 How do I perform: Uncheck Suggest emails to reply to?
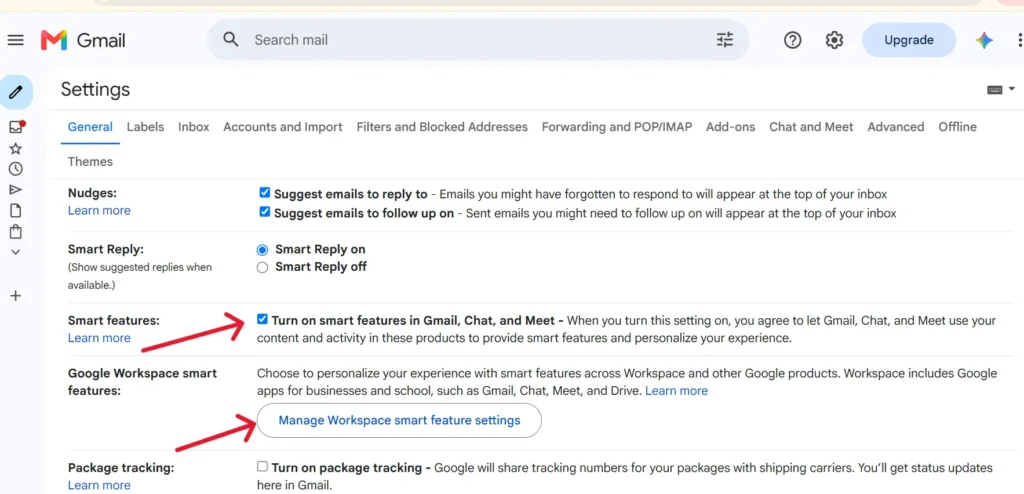(264, 193)
